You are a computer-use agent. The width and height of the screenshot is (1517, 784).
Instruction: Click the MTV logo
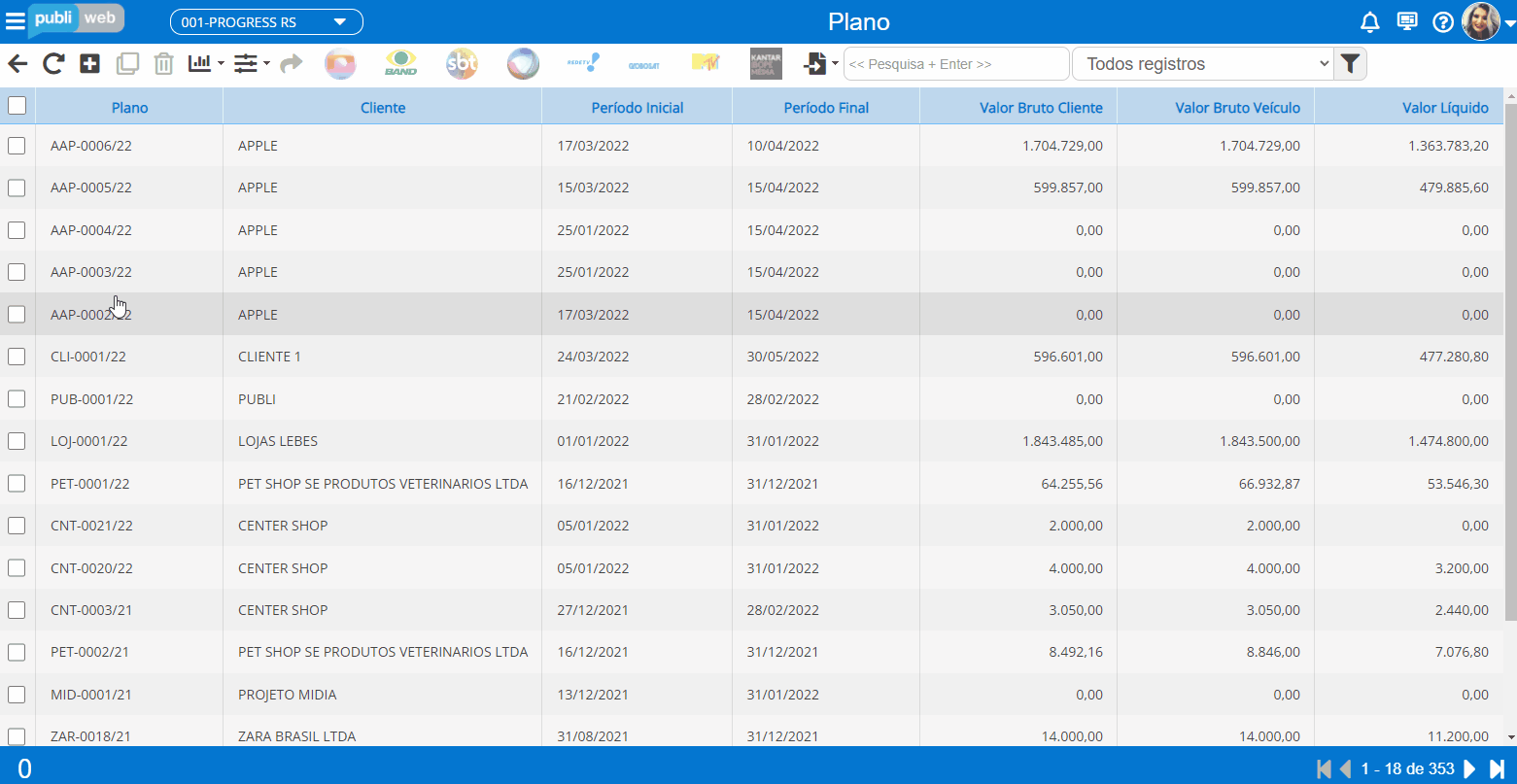705,63
